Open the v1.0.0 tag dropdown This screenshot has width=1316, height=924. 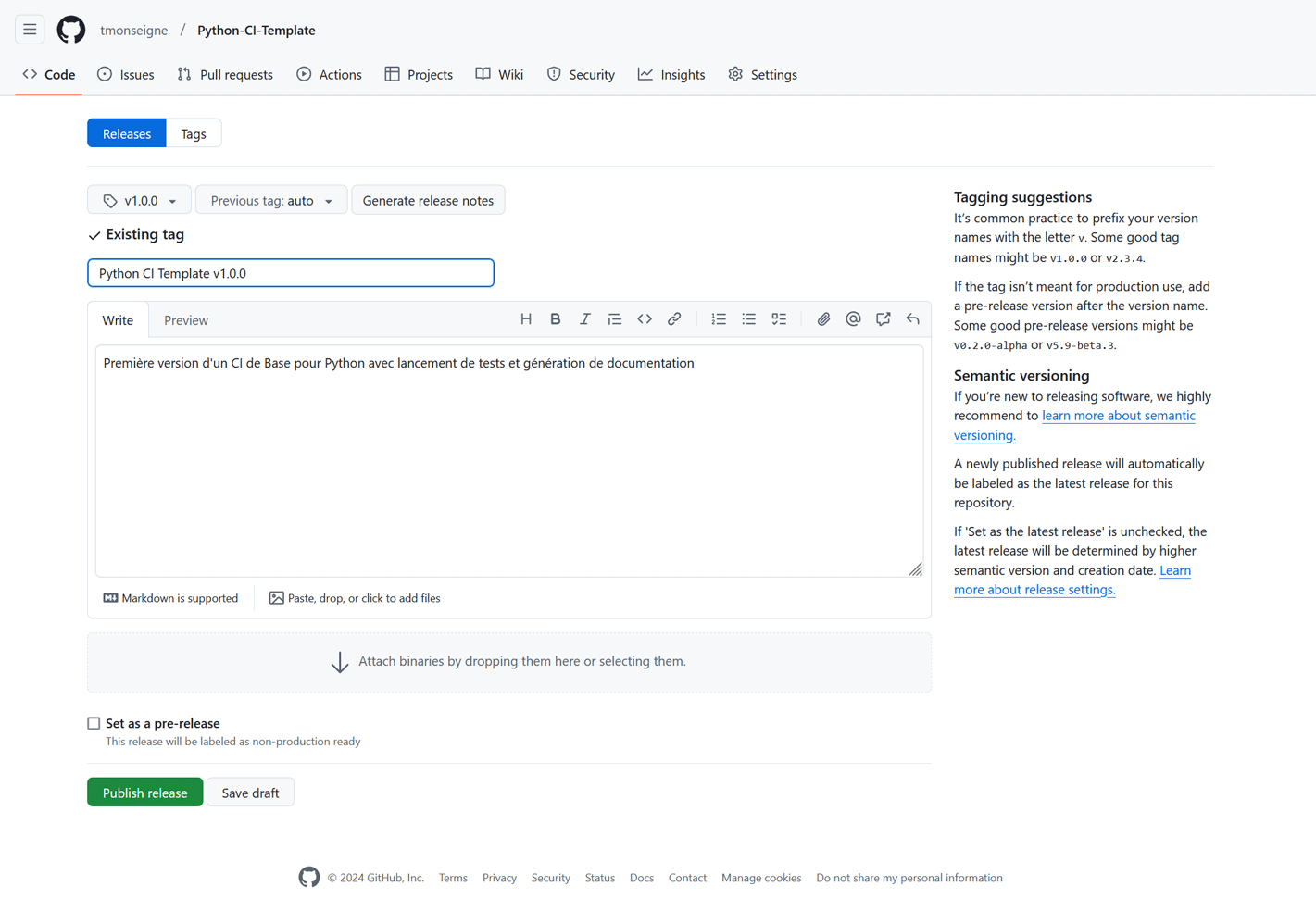click(139, 200)
